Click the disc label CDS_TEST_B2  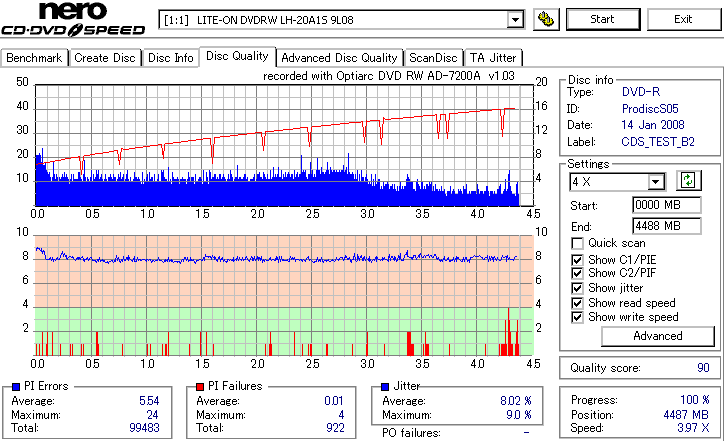[x=658, y=142]
